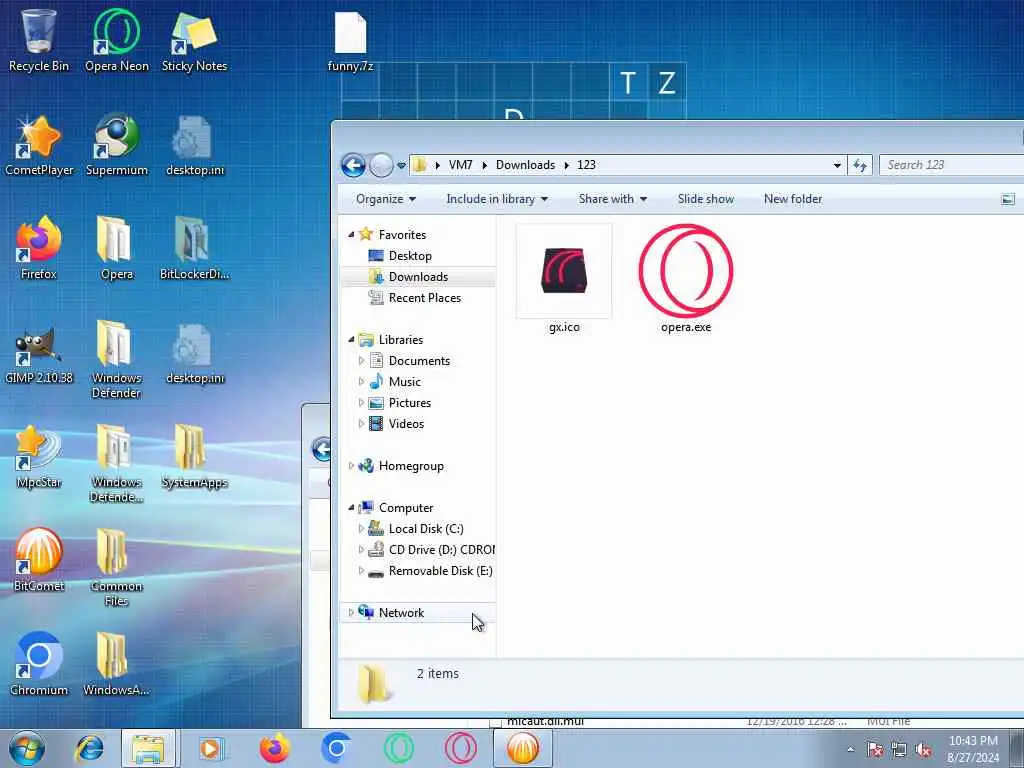Image resolution: width=1024 pixels, height=768 pixels.
Task: Select the funny.7z file on the desktop
Action: click(351, 42)
